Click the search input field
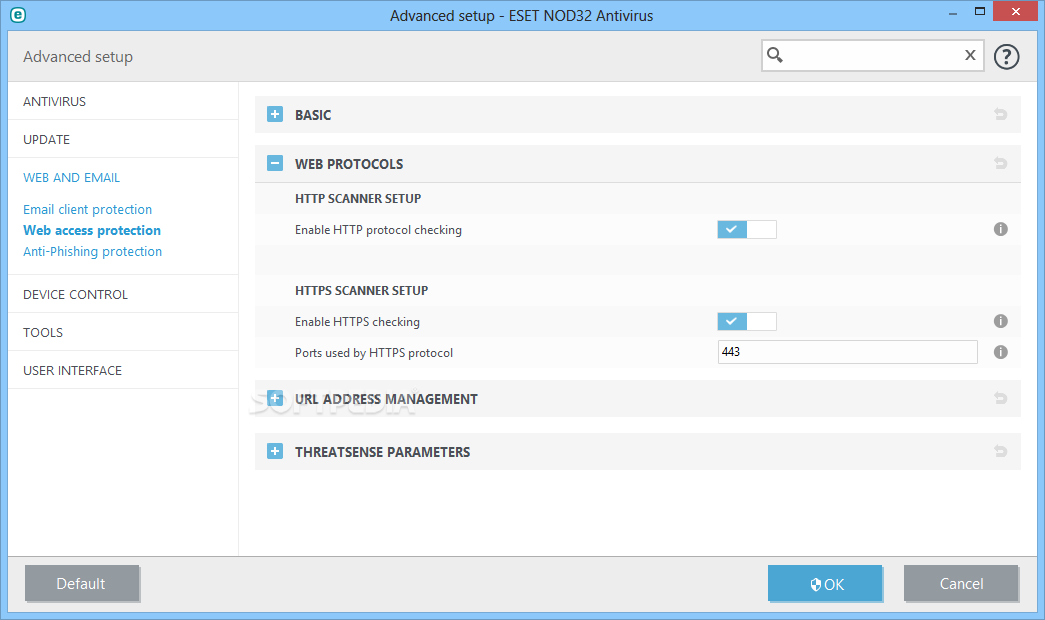Screen dimensions: 1045x620 (872, 55)
